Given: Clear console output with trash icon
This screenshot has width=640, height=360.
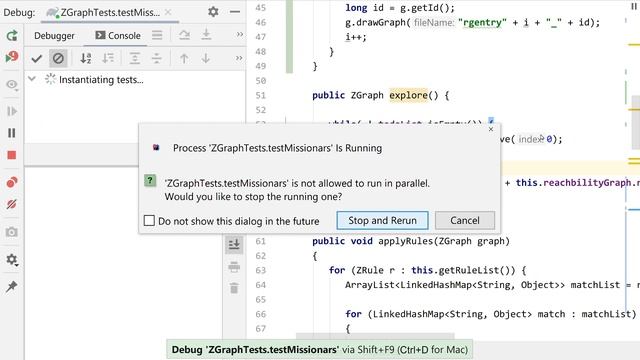Looking at the screenshot, I should point(234,288).
